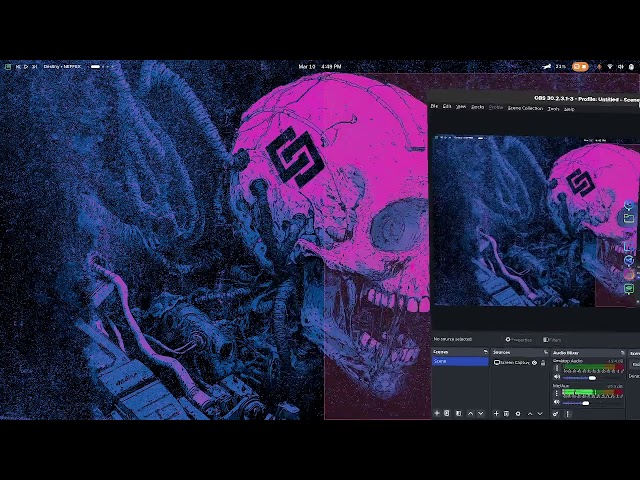The height and width of the screenshot is (480, 640).
Task: Mute Mic/Aux speaker icon
Action: [557, 402]
